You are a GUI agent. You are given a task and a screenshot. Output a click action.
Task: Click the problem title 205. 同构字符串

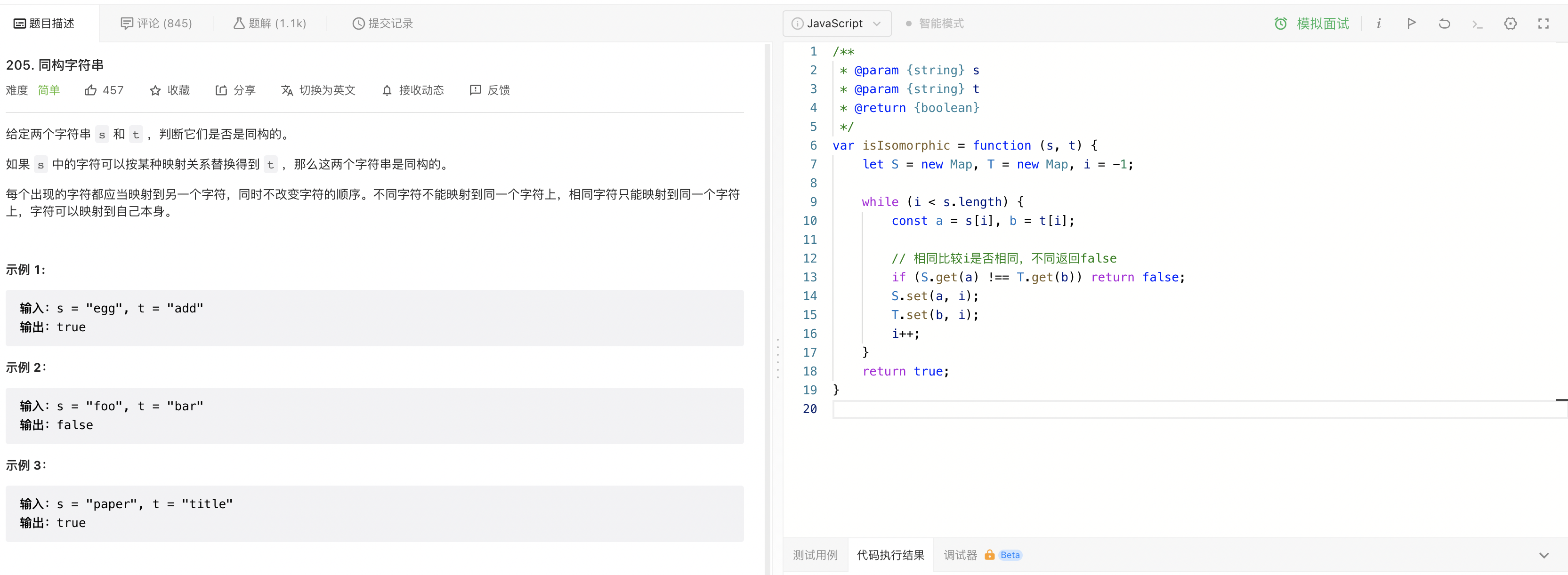(x=55, y=65)
